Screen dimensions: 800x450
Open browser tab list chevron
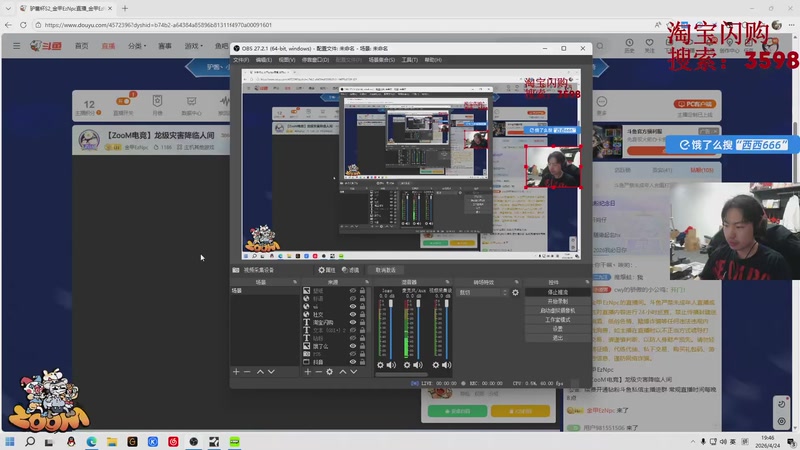(x=8, y=8)
